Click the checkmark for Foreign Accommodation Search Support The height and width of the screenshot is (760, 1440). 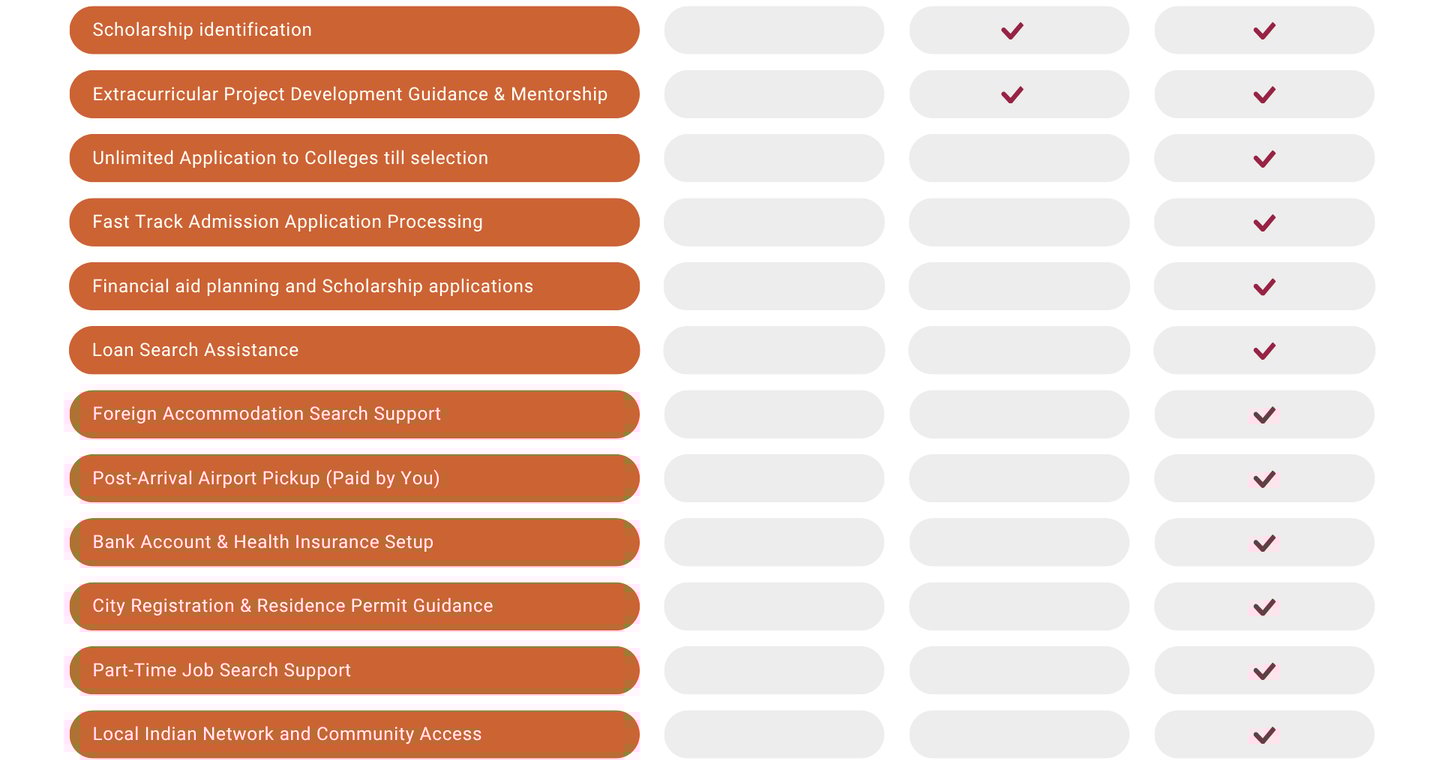coord(1264,415)
